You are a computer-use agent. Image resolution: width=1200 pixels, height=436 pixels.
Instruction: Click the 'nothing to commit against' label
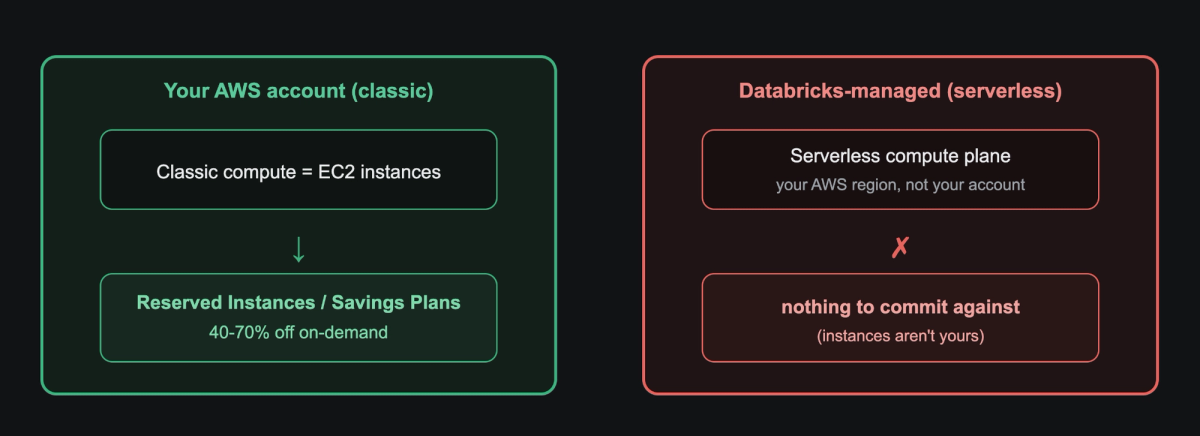click(x=900, y=307)
